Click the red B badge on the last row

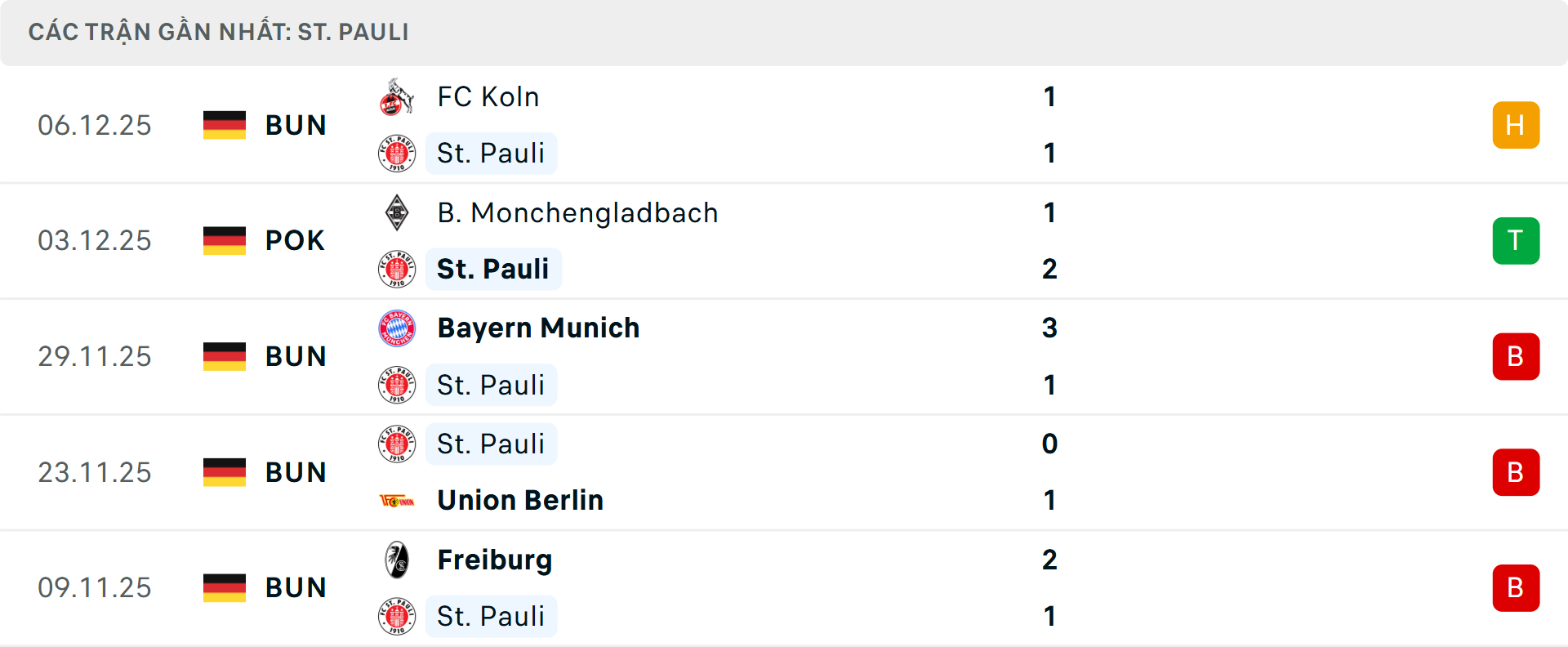coord(1516,587)
